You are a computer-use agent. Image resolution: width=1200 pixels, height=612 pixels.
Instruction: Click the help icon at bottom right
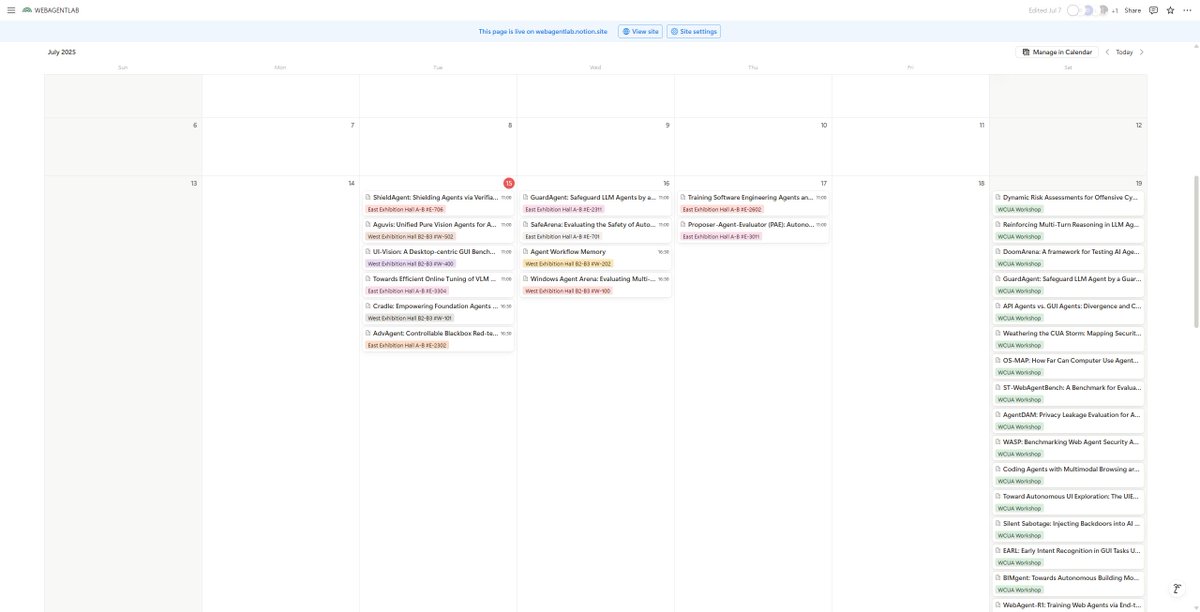tap(1178, 590)
